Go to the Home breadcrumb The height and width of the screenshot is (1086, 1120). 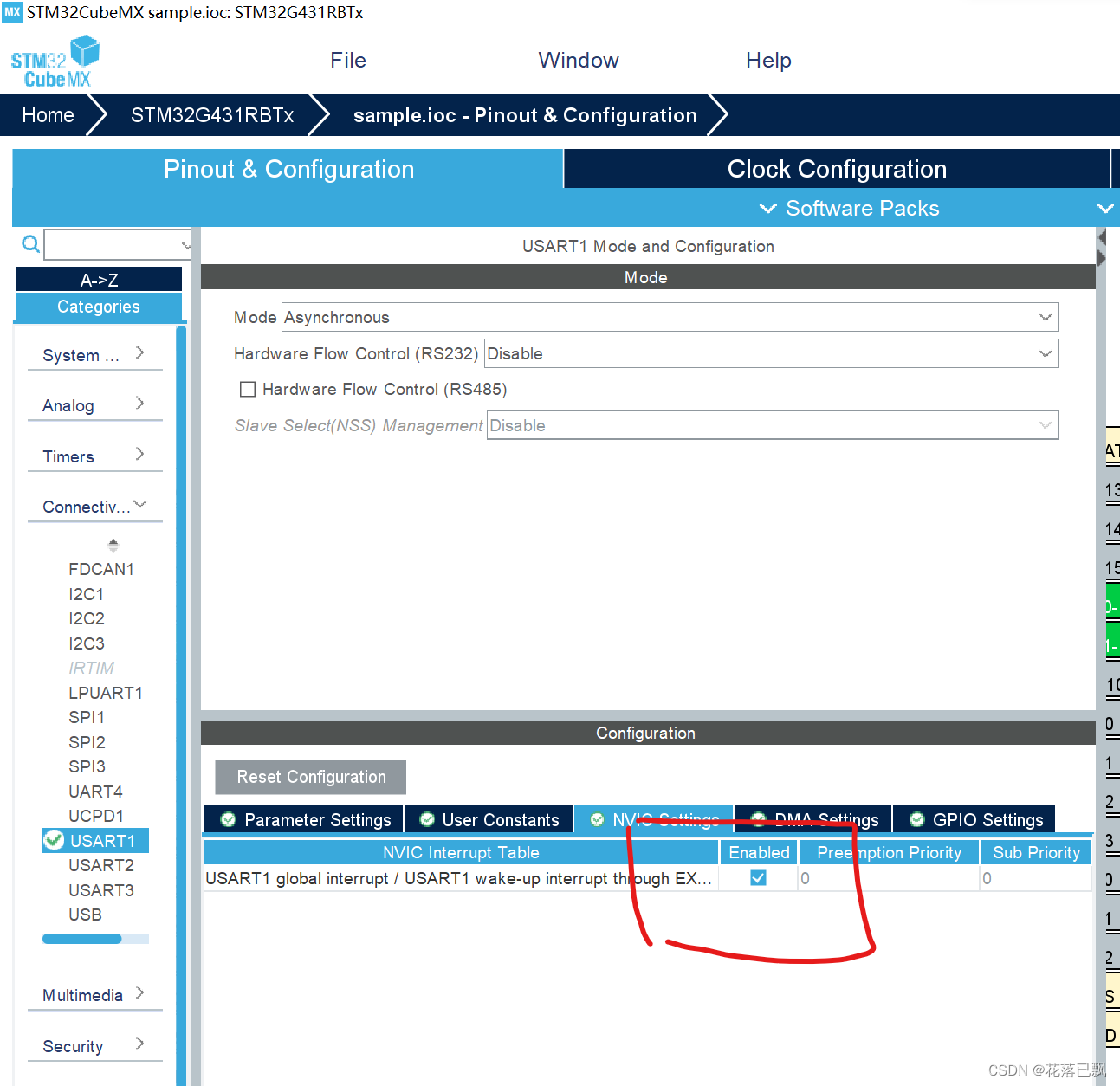48,115
